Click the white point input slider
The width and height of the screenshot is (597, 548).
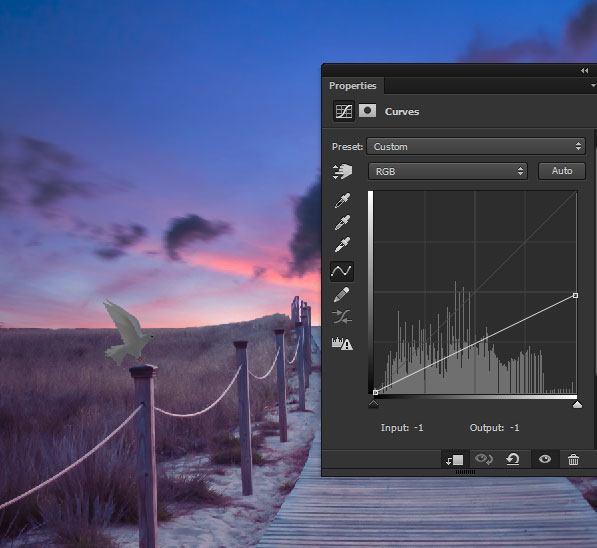577,404
